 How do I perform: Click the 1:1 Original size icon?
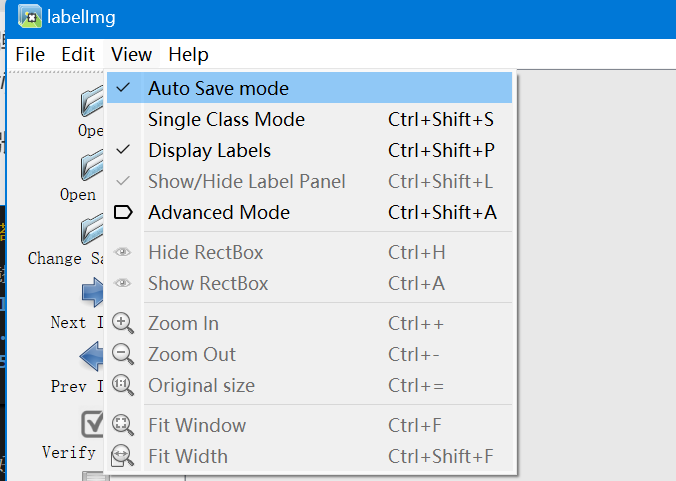[x=123, y=385]
